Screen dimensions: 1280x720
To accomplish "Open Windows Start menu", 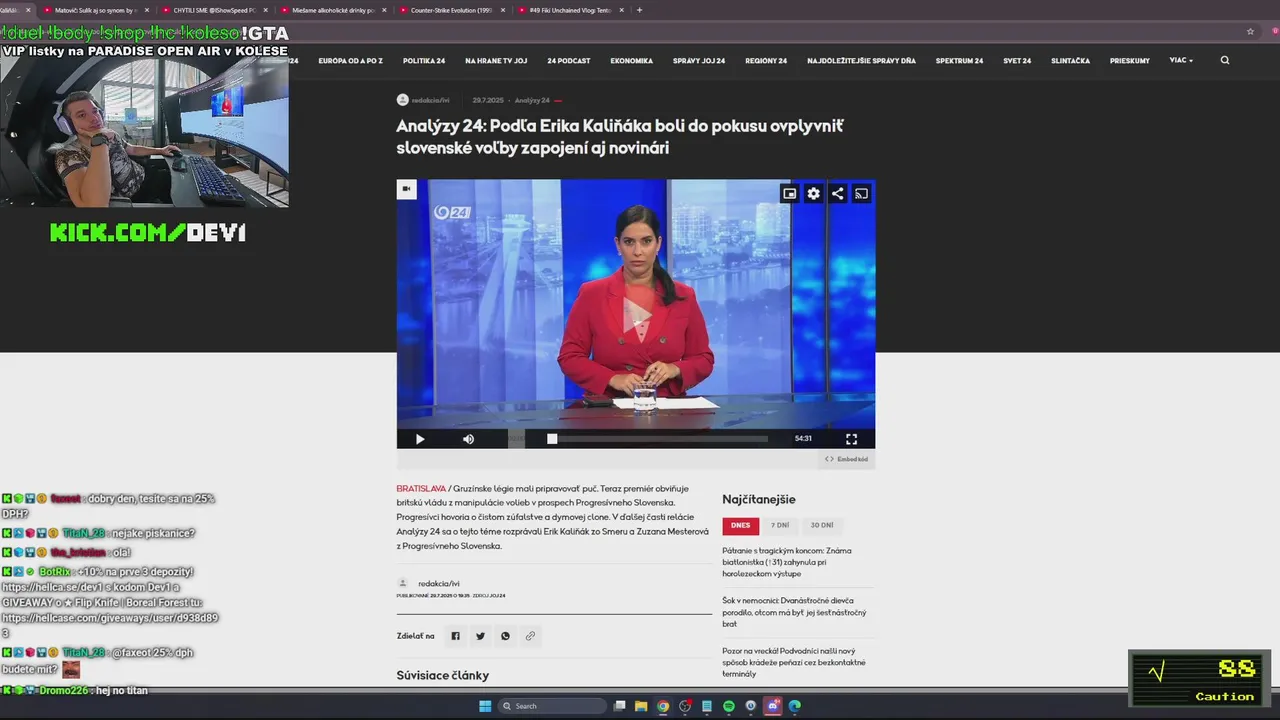I will (x=485, y=706).
